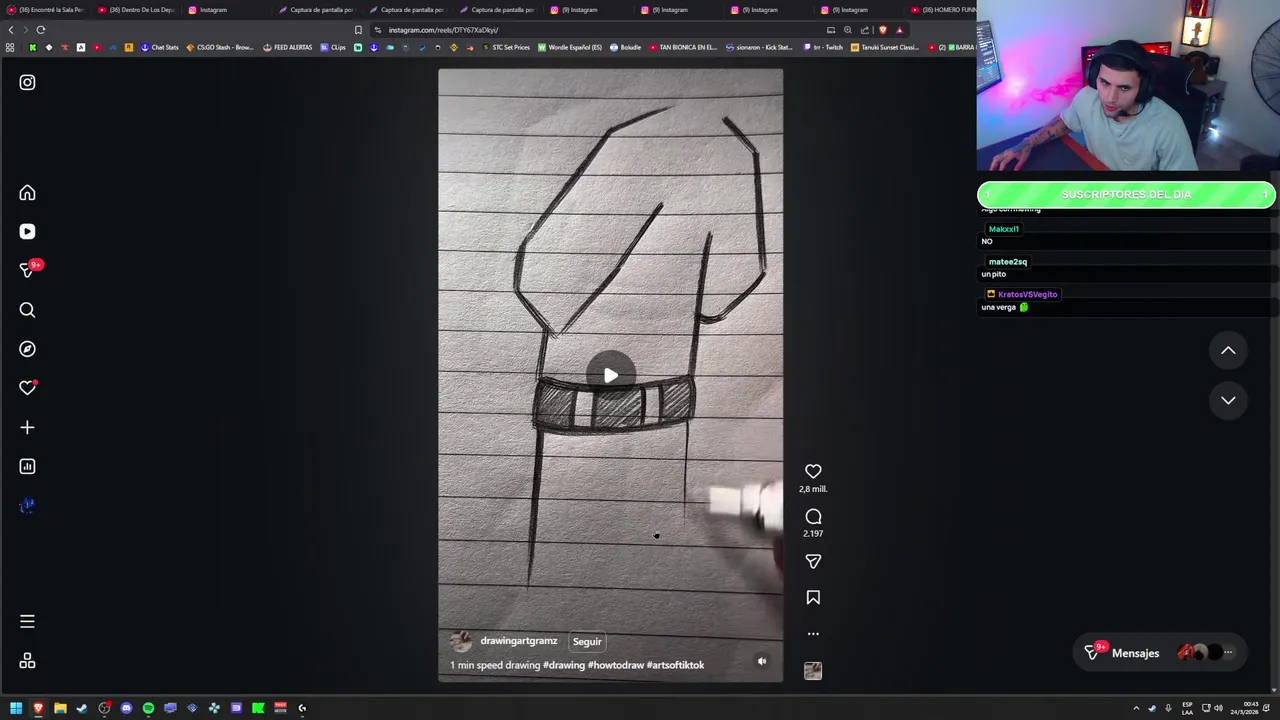Open the dashboard chart icon in sidebar

(x=27, y=467)
